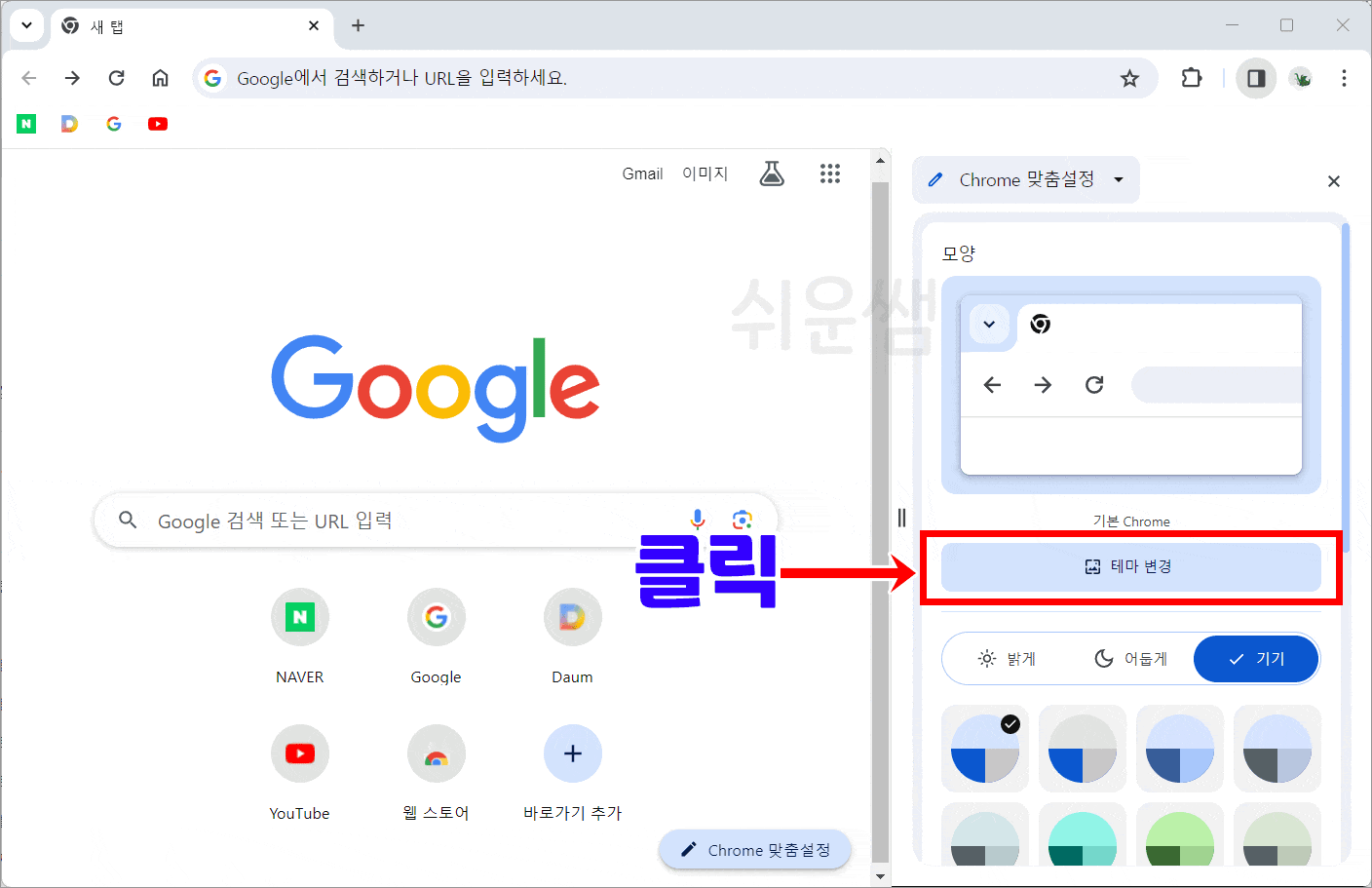Search by image with the Lens icon

743,520
